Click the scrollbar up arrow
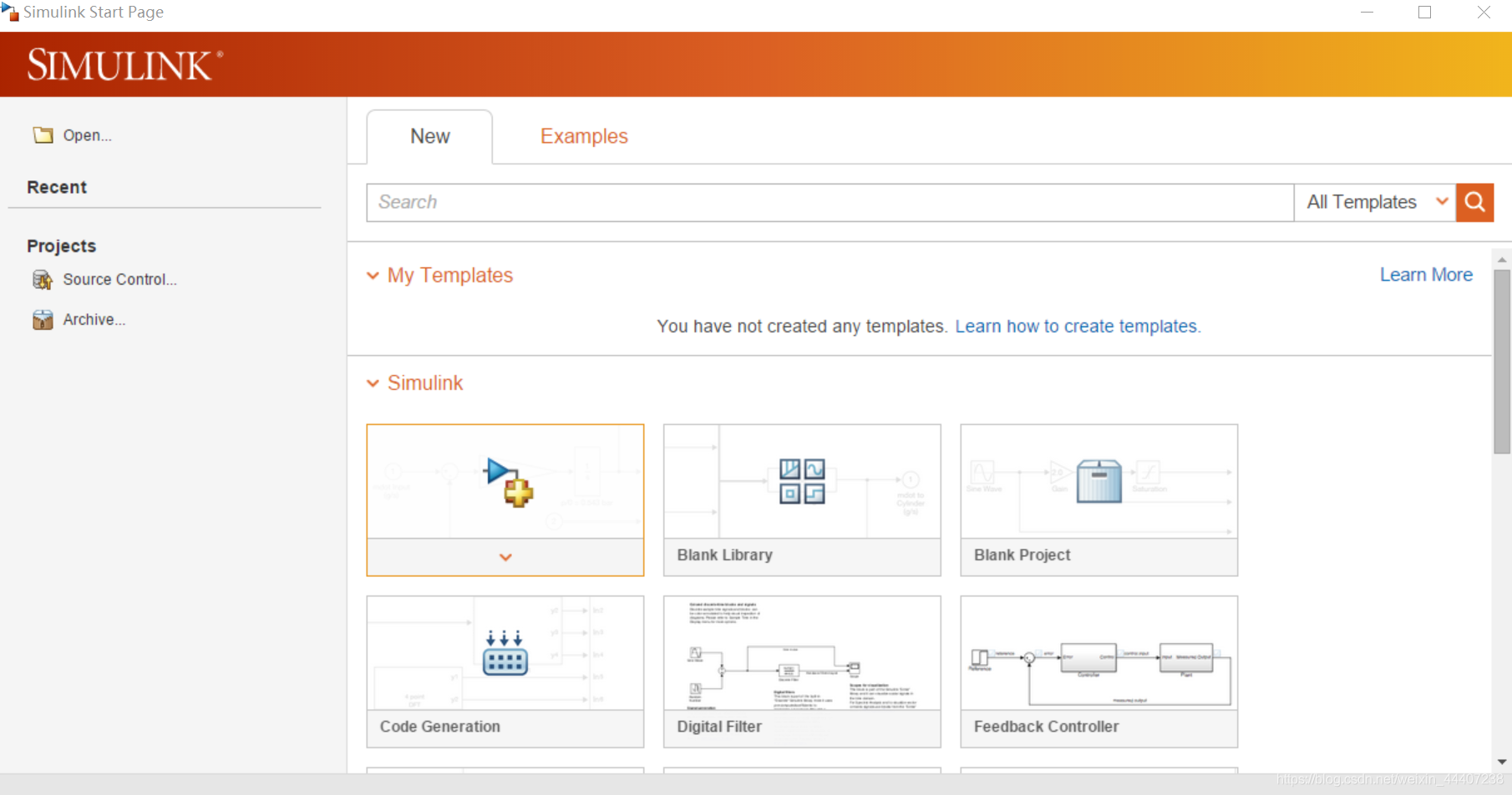 pyautogui.click(x=1502, y=260)
